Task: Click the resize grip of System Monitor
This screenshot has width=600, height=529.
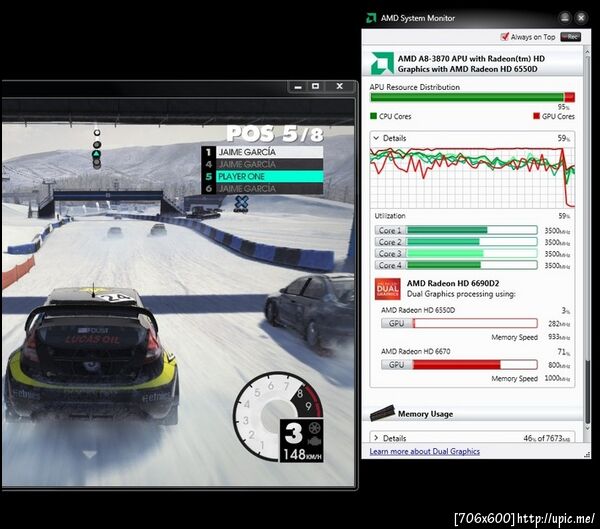Action: point(587,454)
